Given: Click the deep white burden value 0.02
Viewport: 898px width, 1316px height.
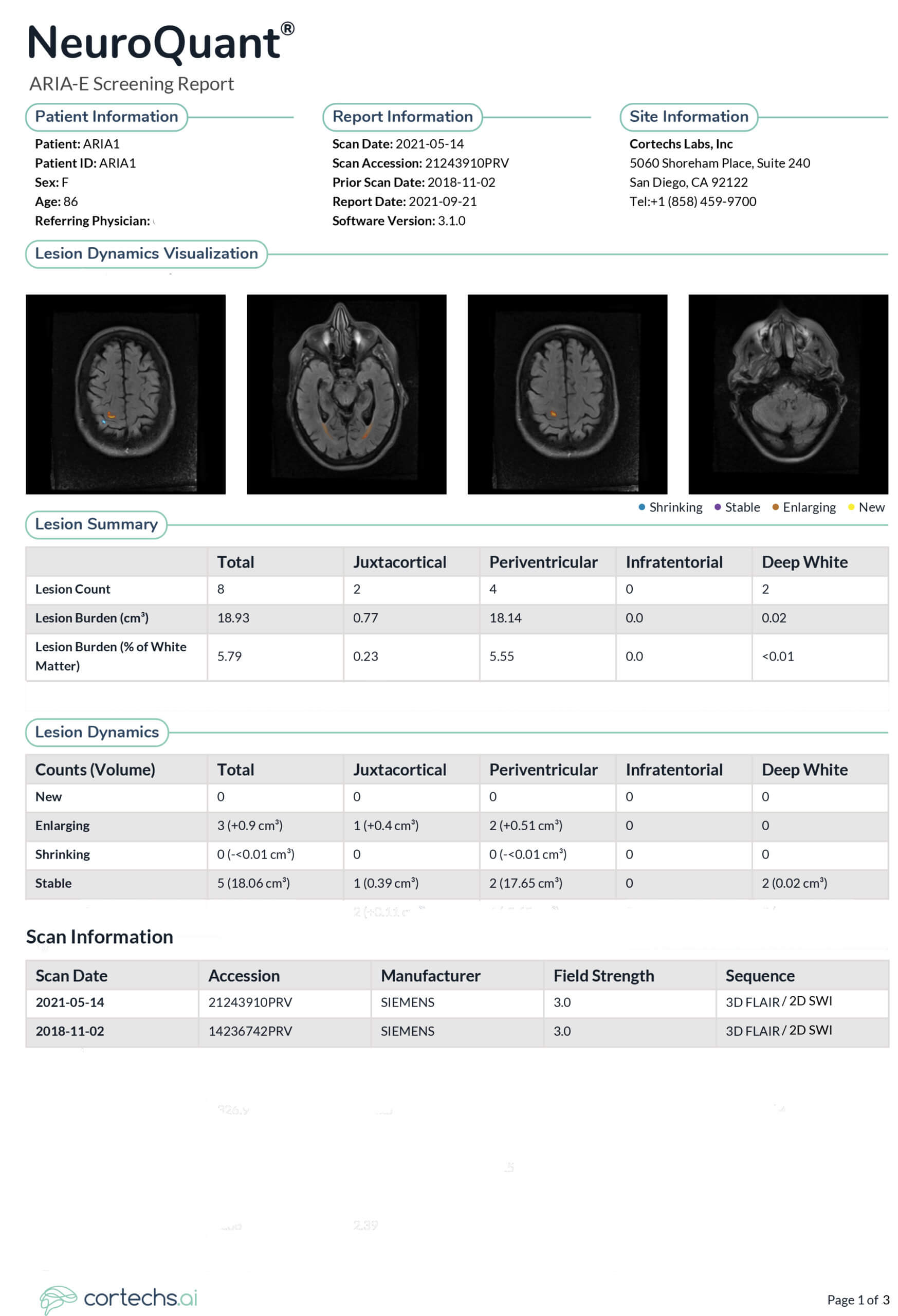Looking at the screenshot, I should (x=774, y=618).
